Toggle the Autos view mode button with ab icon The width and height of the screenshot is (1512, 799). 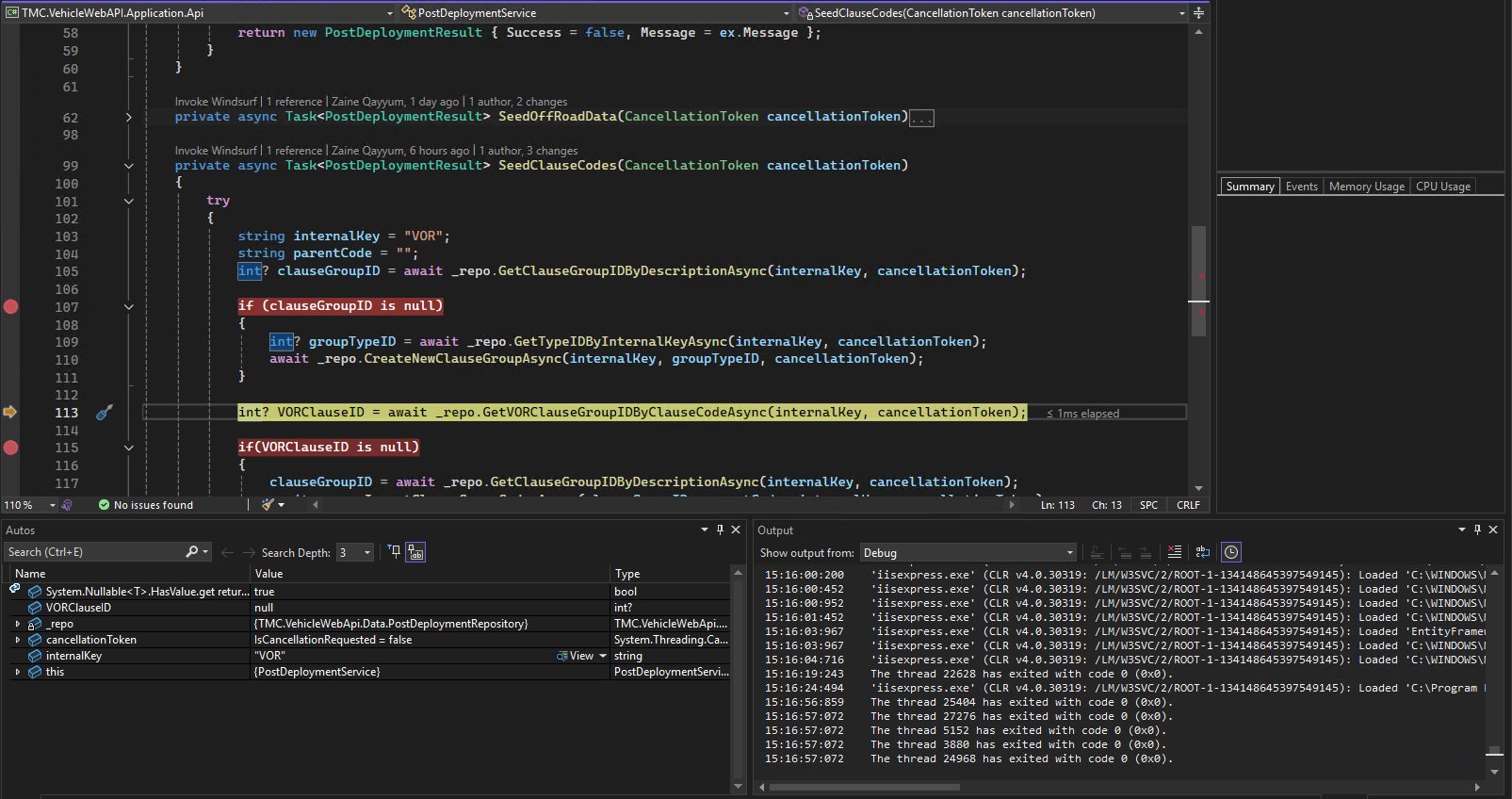coord(415,552)
